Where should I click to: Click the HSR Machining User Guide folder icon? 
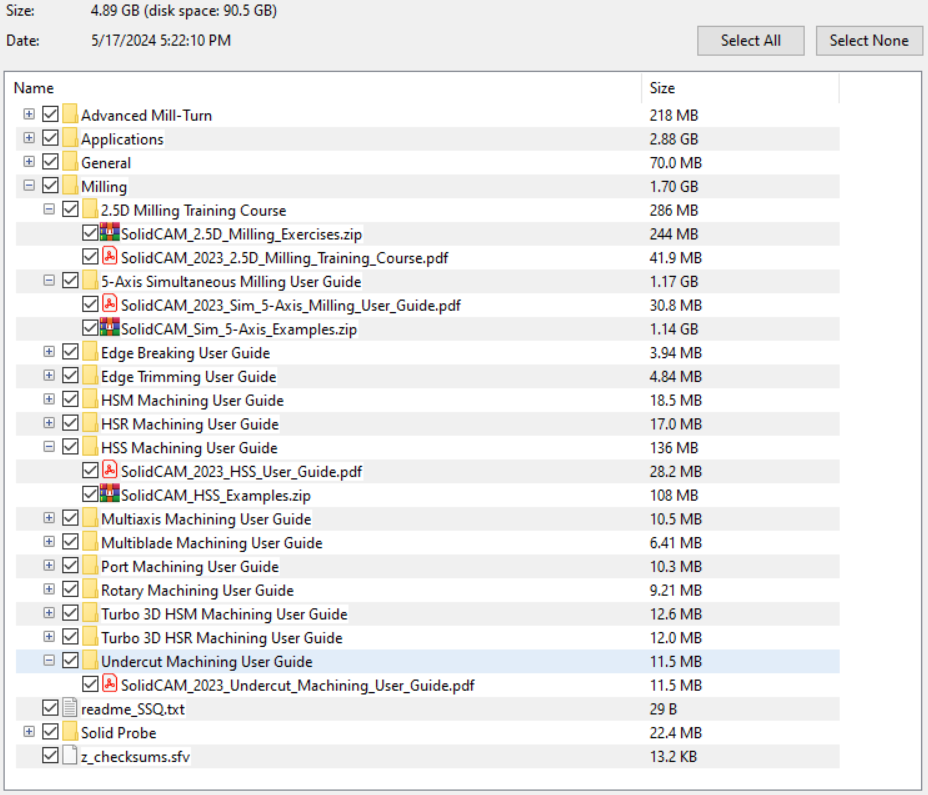90,422
